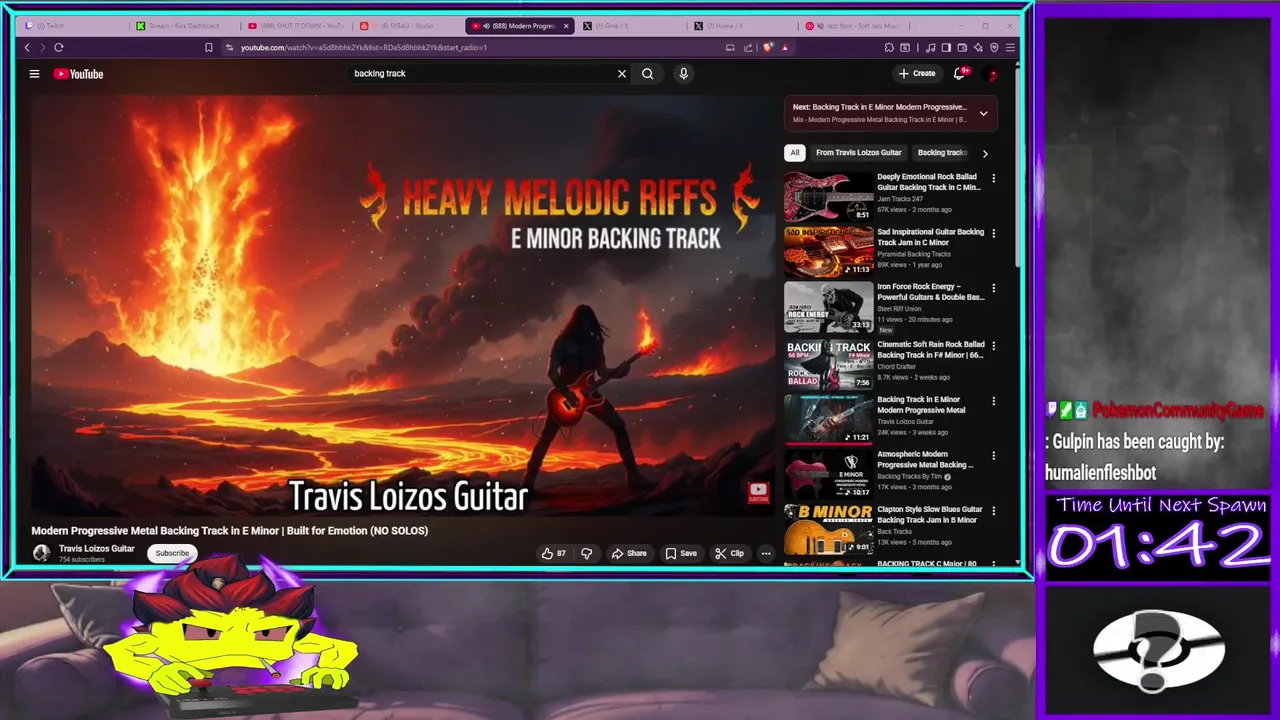The height and width of the screenshot is (720, 1280).
Task: Show more filter chips with right arrow
Action: coord(985,153)
